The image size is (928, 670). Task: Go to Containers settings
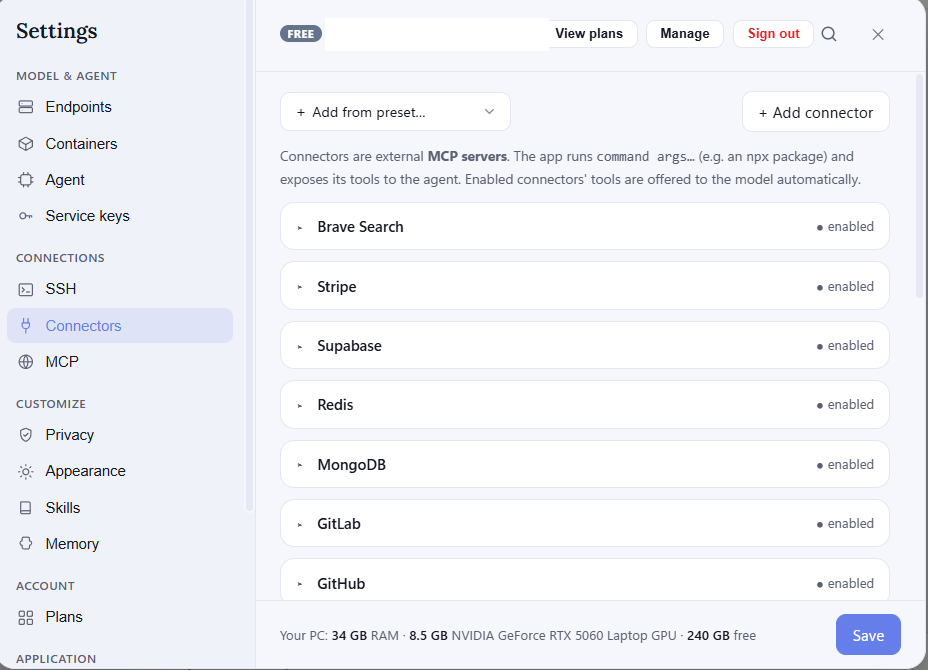coord(120,144)
